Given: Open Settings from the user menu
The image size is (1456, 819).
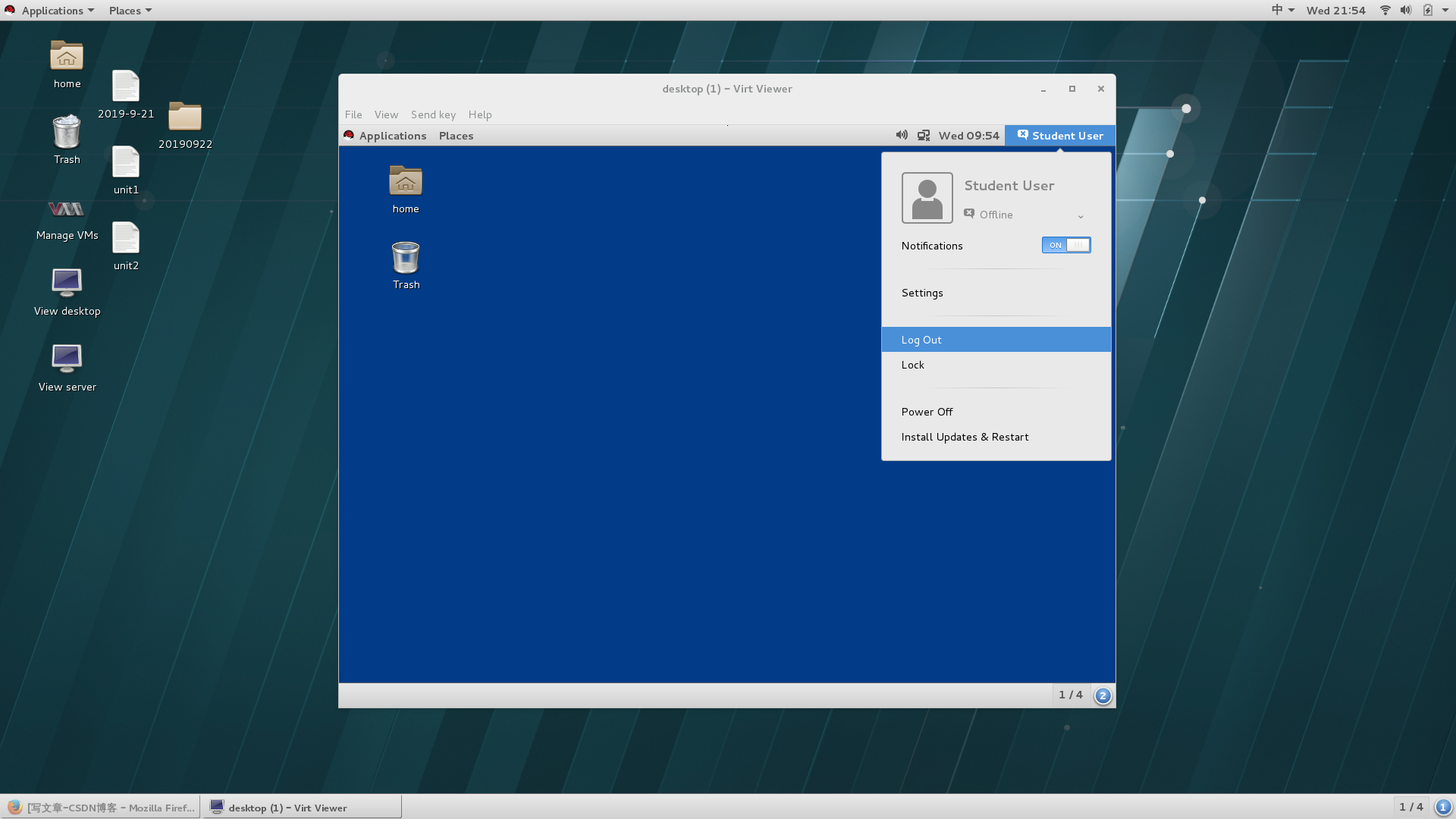Looking at the screenshot, I should click(922, 293).
